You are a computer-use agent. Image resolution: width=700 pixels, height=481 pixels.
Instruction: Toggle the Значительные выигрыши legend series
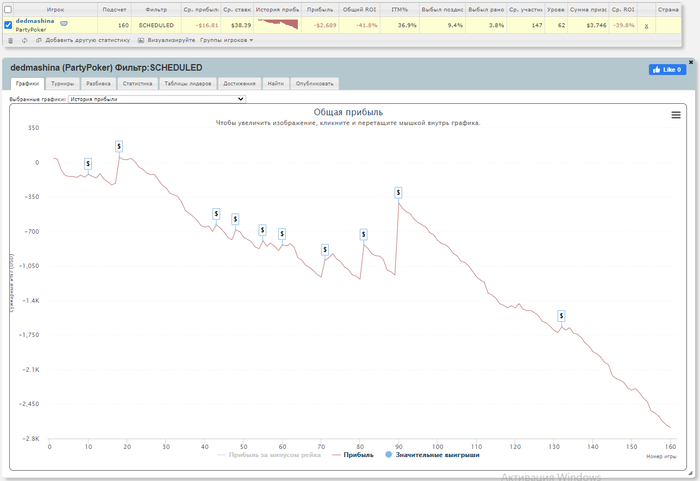[432, 455]
